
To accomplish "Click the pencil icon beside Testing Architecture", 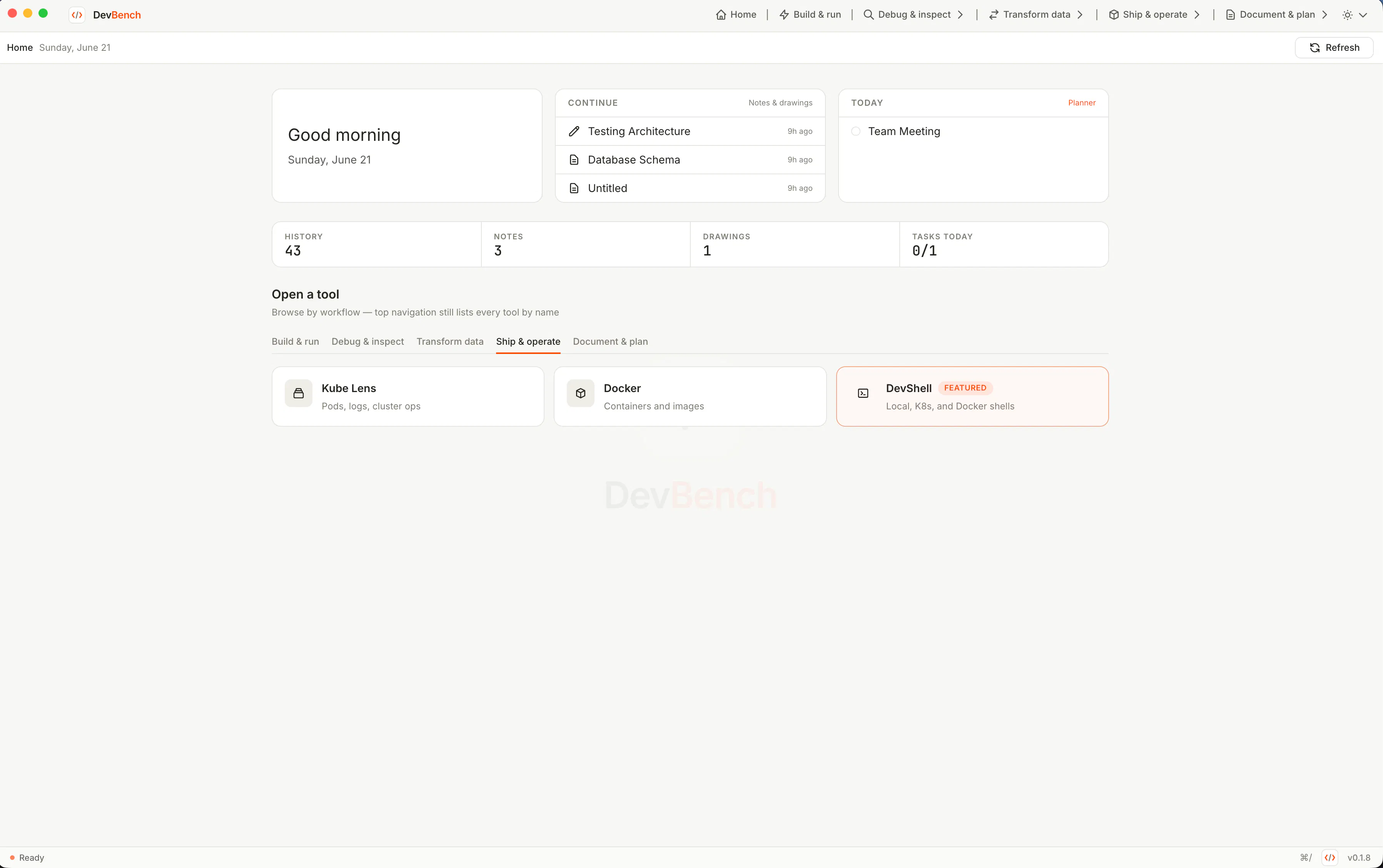I will (x=573, y=132).
